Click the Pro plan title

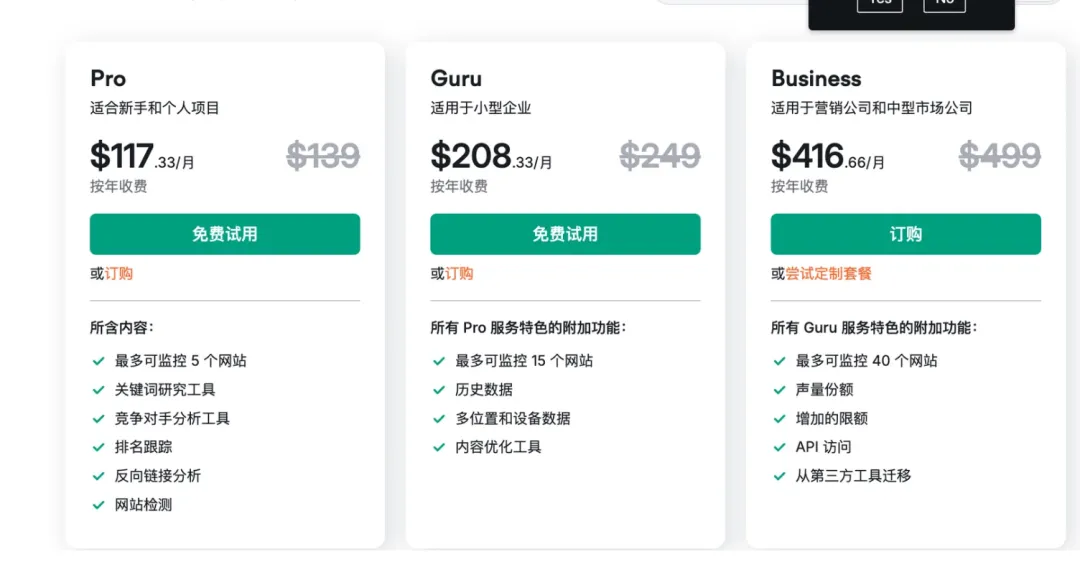coord(108,78)
